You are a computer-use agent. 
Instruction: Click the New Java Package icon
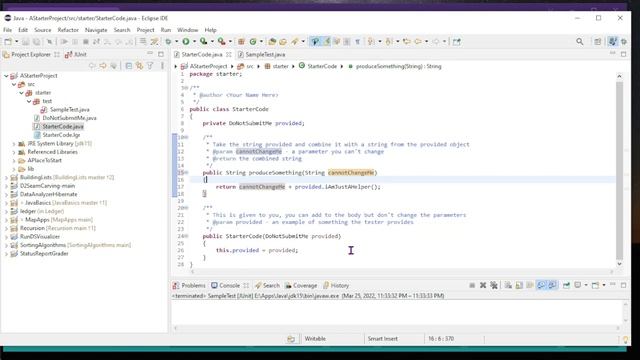coord(241,42)
